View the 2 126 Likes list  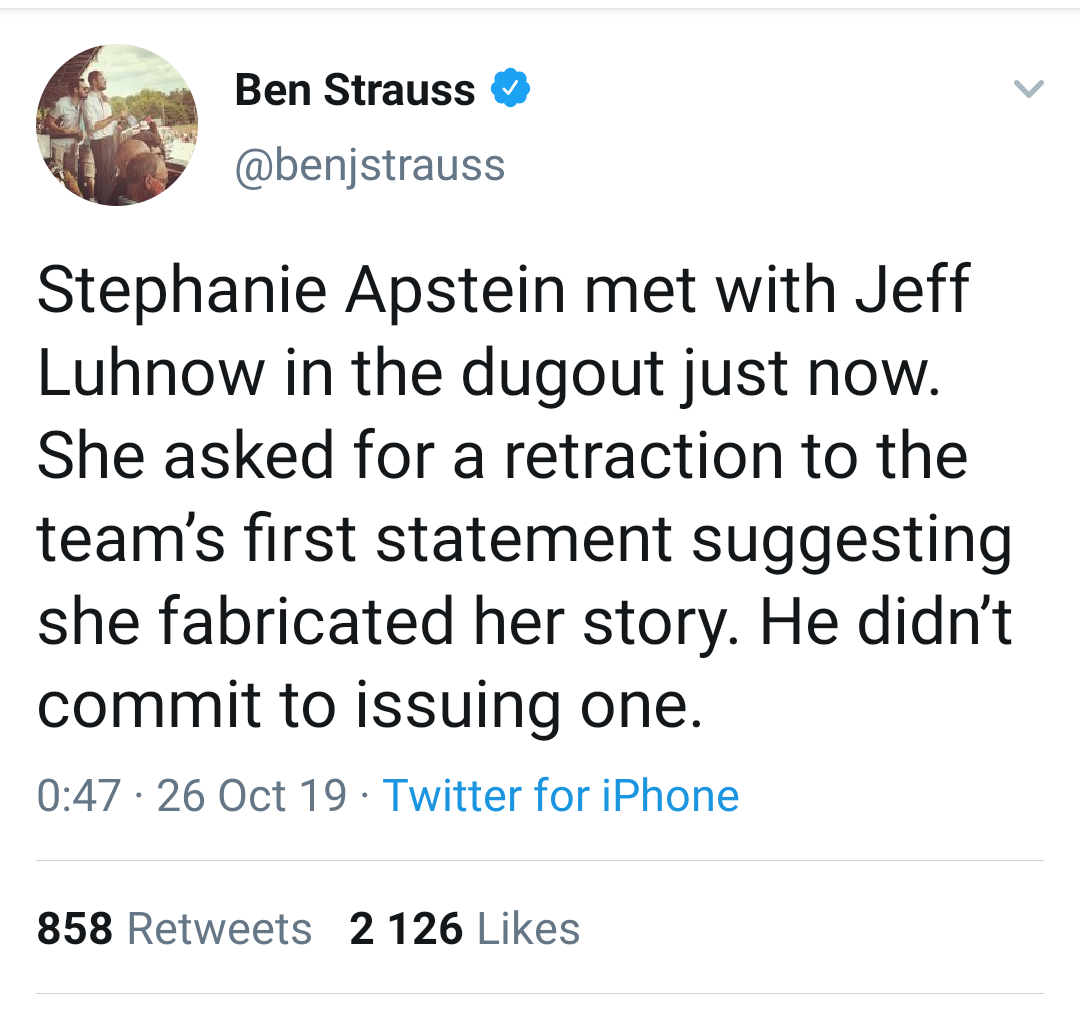[x=464, y=928]
